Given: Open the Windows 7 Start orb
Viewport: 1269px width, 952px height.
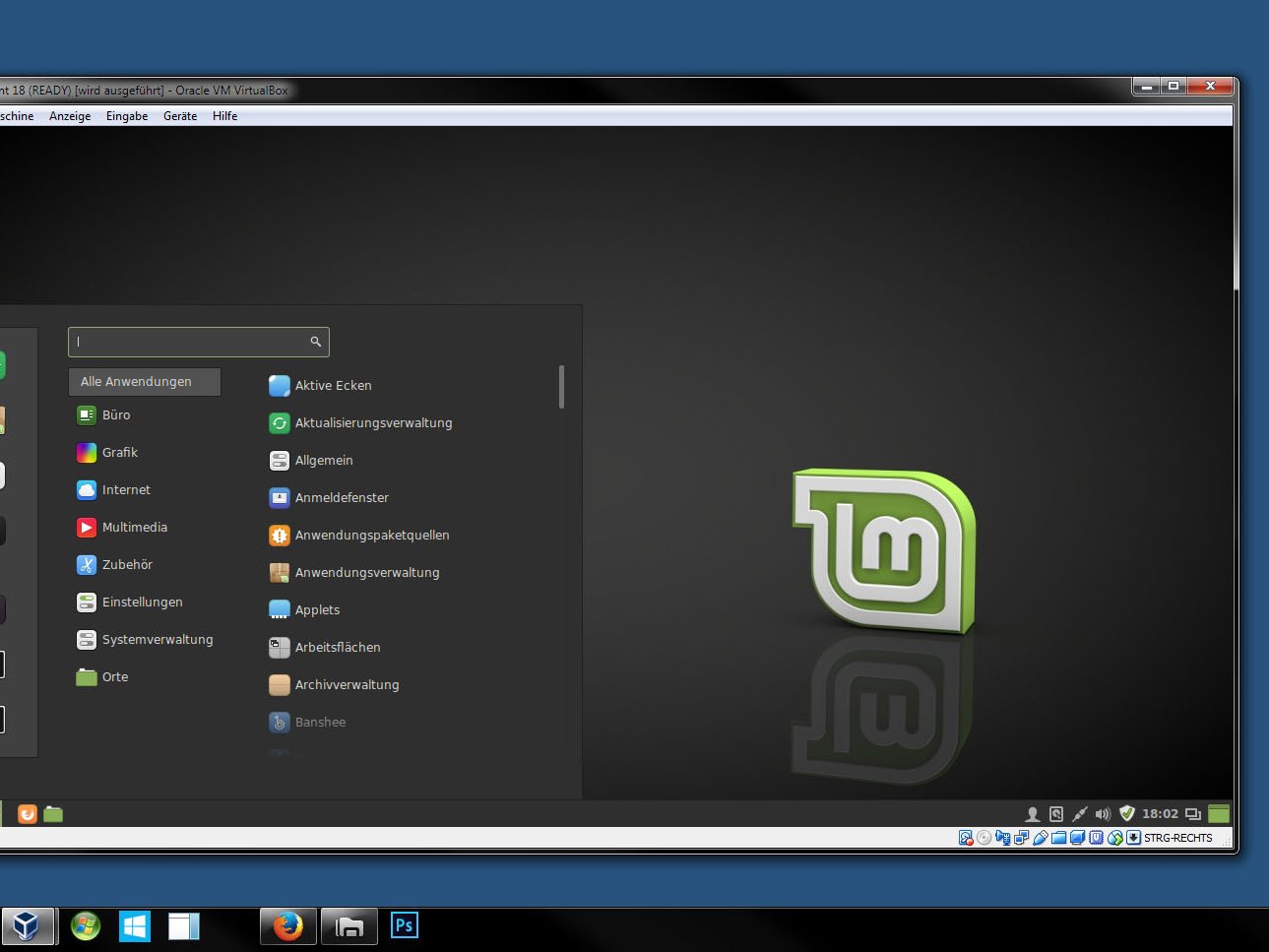Looking at the screenshot, I should [x=86, y=926].
